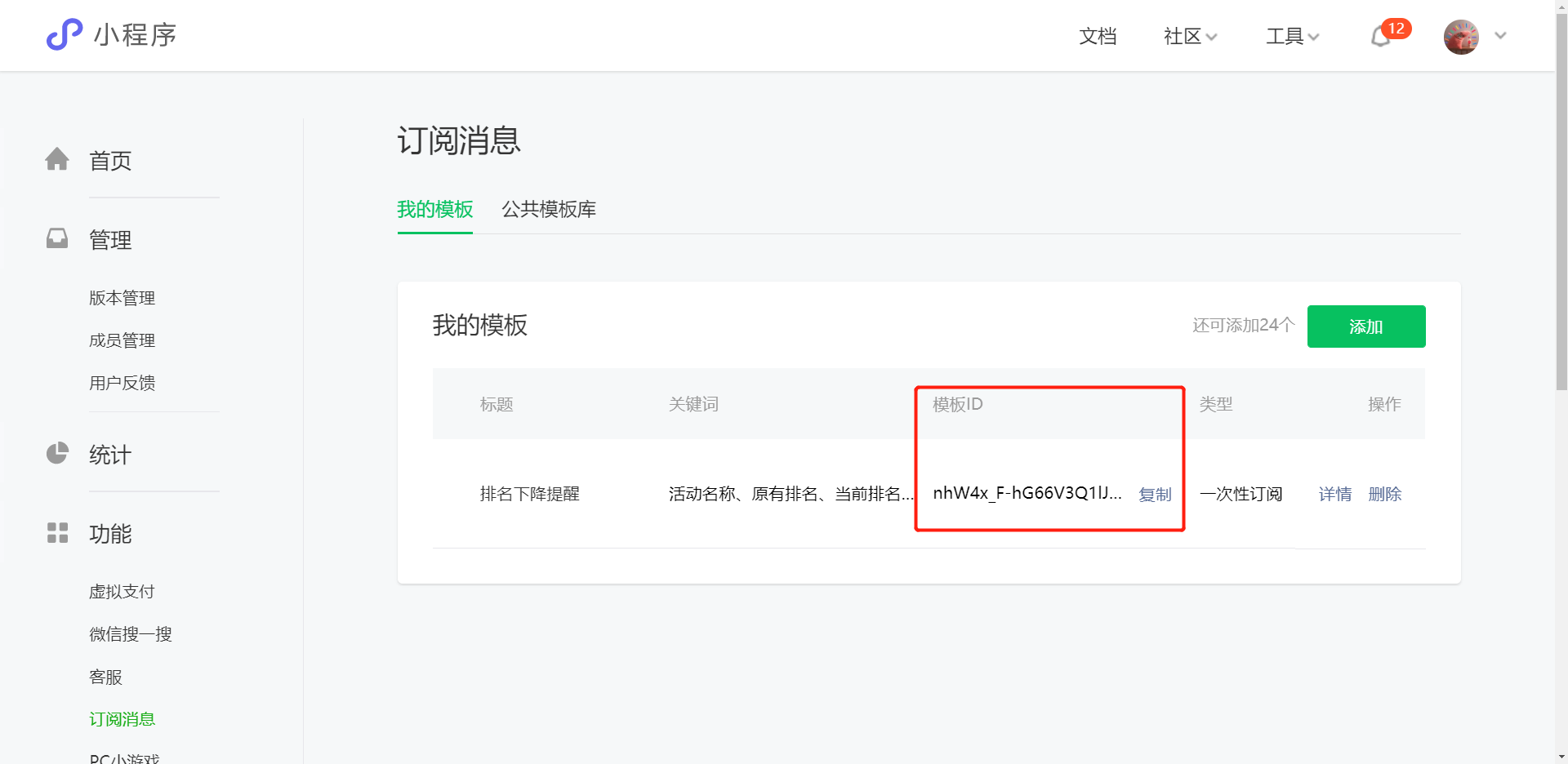Click the 模板ID column header
This screenshot has height=764, width=1568.
pos(958,404)
